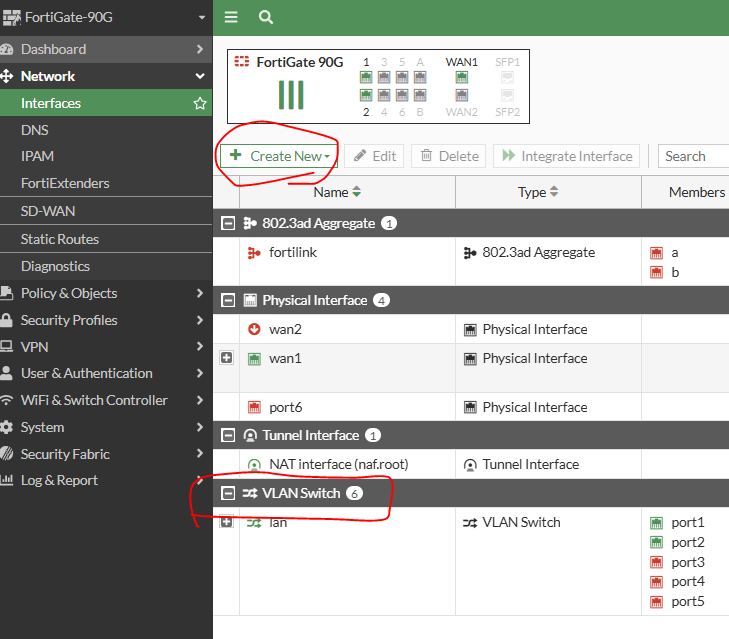Expand User & Authentication menu
The width and height of the screenshot is (729, 639).
[106, 373]
